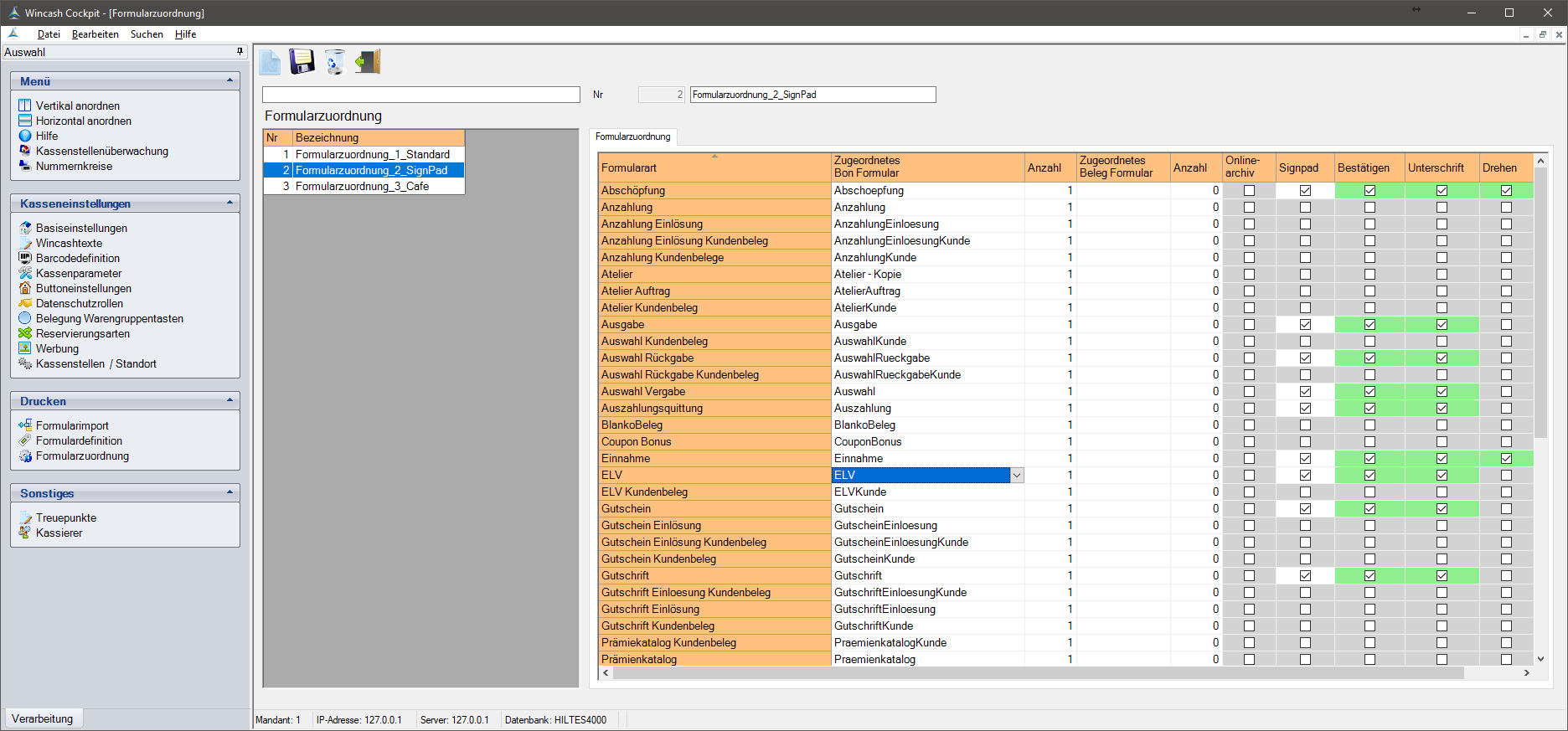Toggle Drehen checkbox in the Einnahme row
Image resolution: width=1568 pixels, height=731 pixels.
(x=1506, y=458)
